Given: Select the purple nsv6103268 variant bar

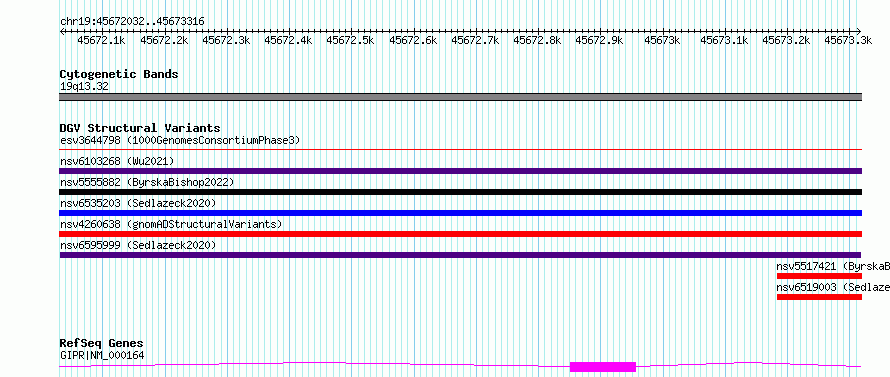Looking at the screenshot, I should point(460,171).
